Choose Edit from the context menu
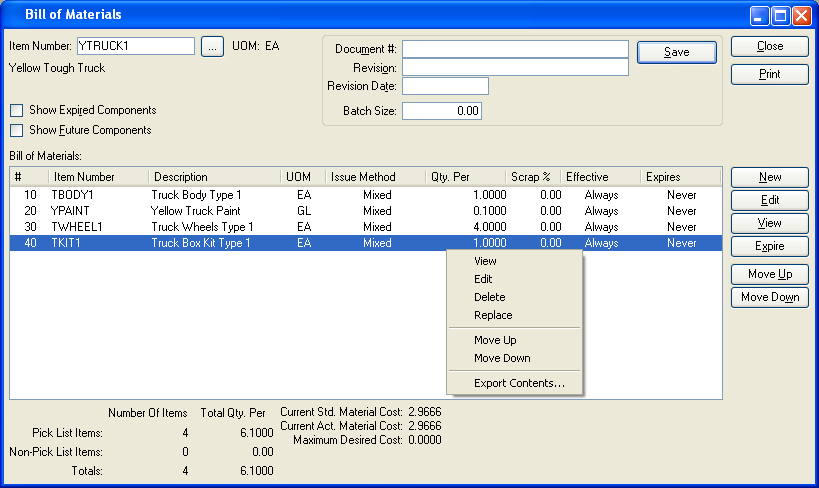Screen dimensions: 819x488 [483, 279]
